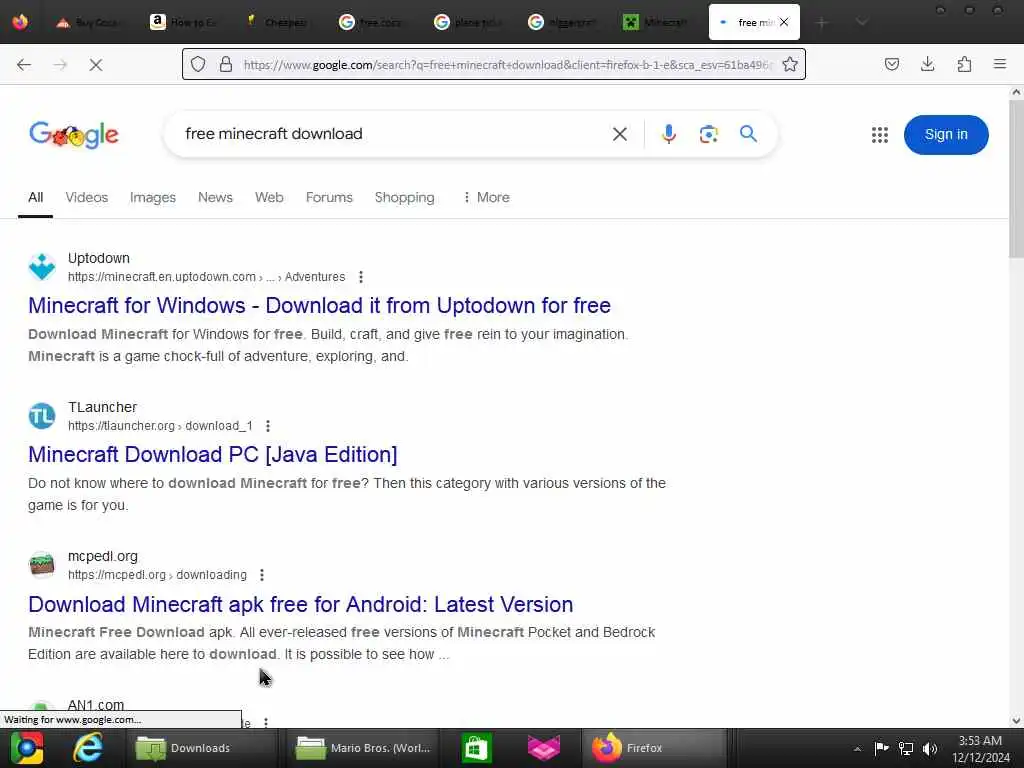Close the active free minecraft tab
Image resolution: width=1024 pixels, height=768 pixels.
(784, 22)
